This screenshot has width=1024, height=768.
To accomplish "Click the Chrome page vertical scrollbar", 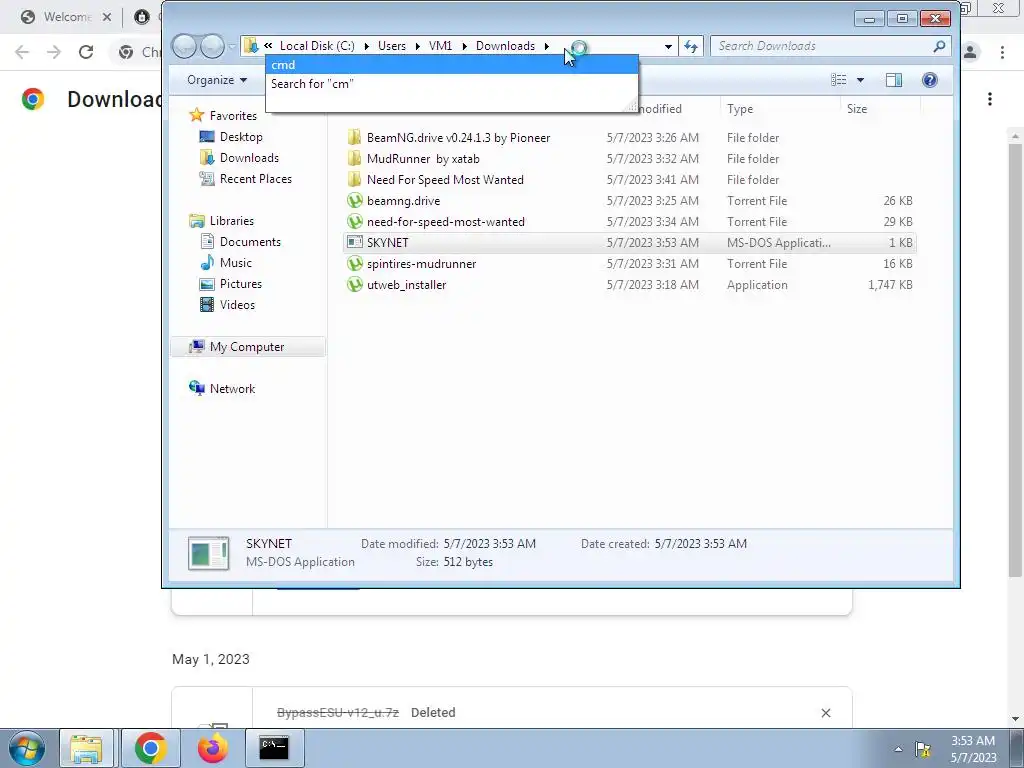I will [x=1015, y=359].
